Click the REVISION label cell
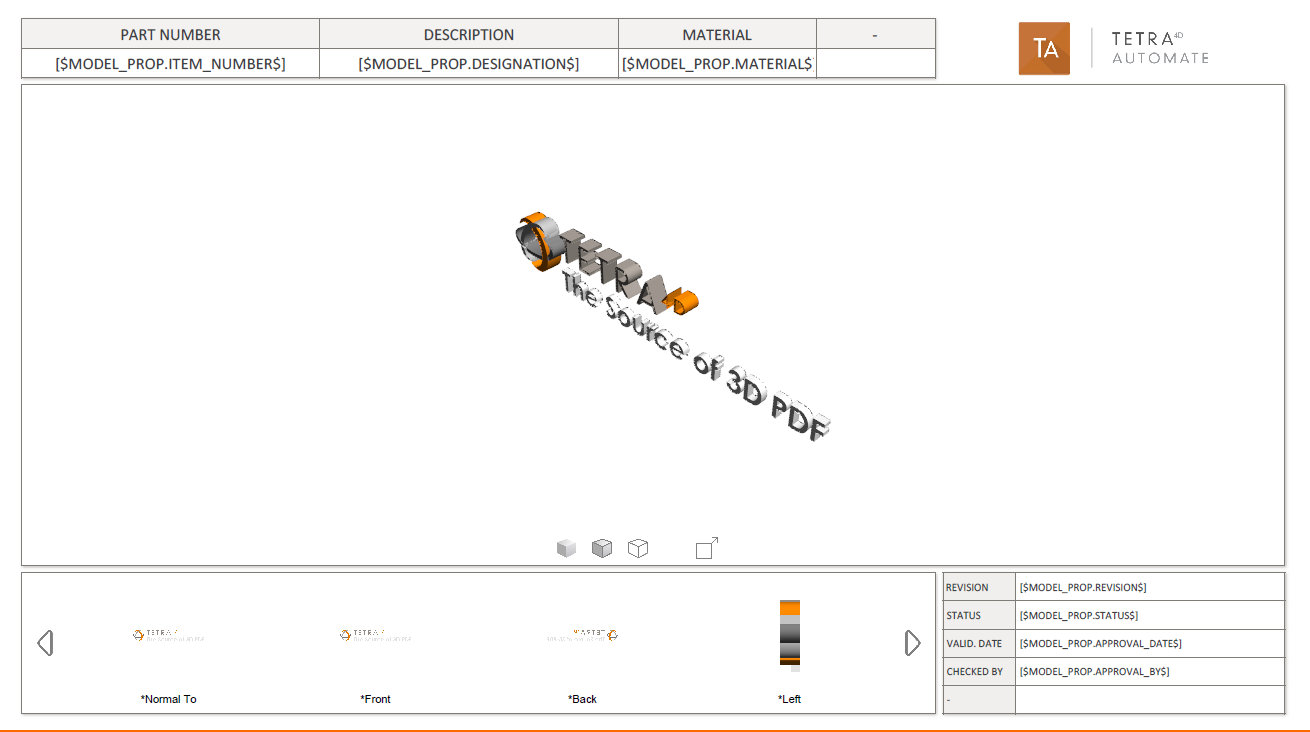 [x=979, y=587]
